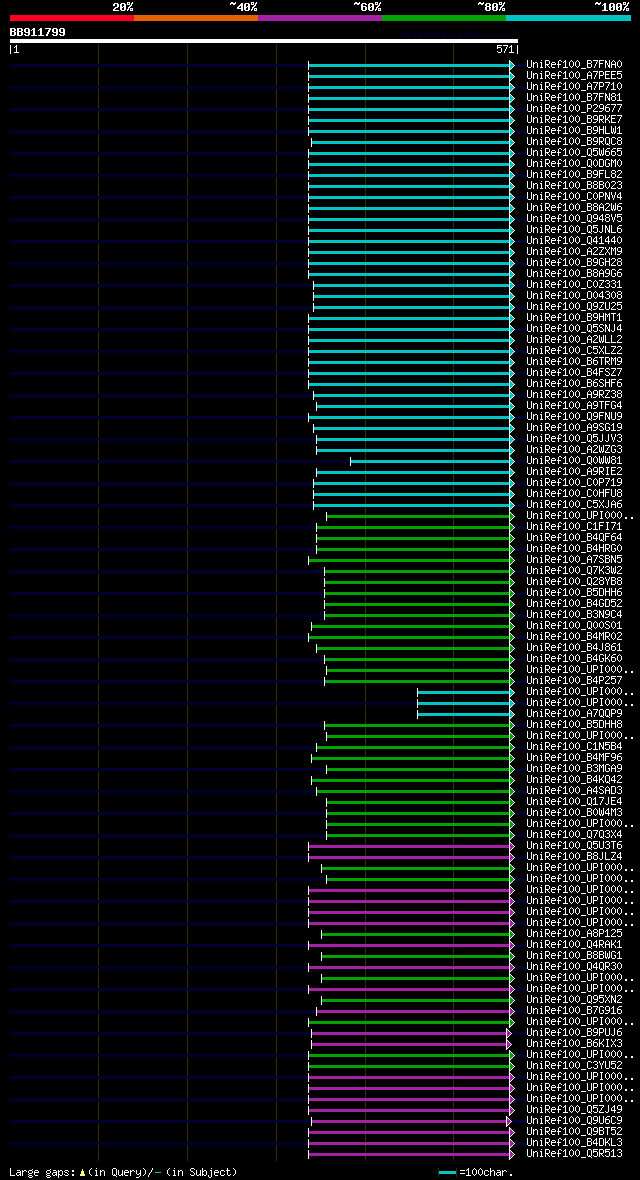Select UniRef100_B8JLZ4 hit label
The width and height of the screenshot is (640, 1180).
tap(574, 856)
